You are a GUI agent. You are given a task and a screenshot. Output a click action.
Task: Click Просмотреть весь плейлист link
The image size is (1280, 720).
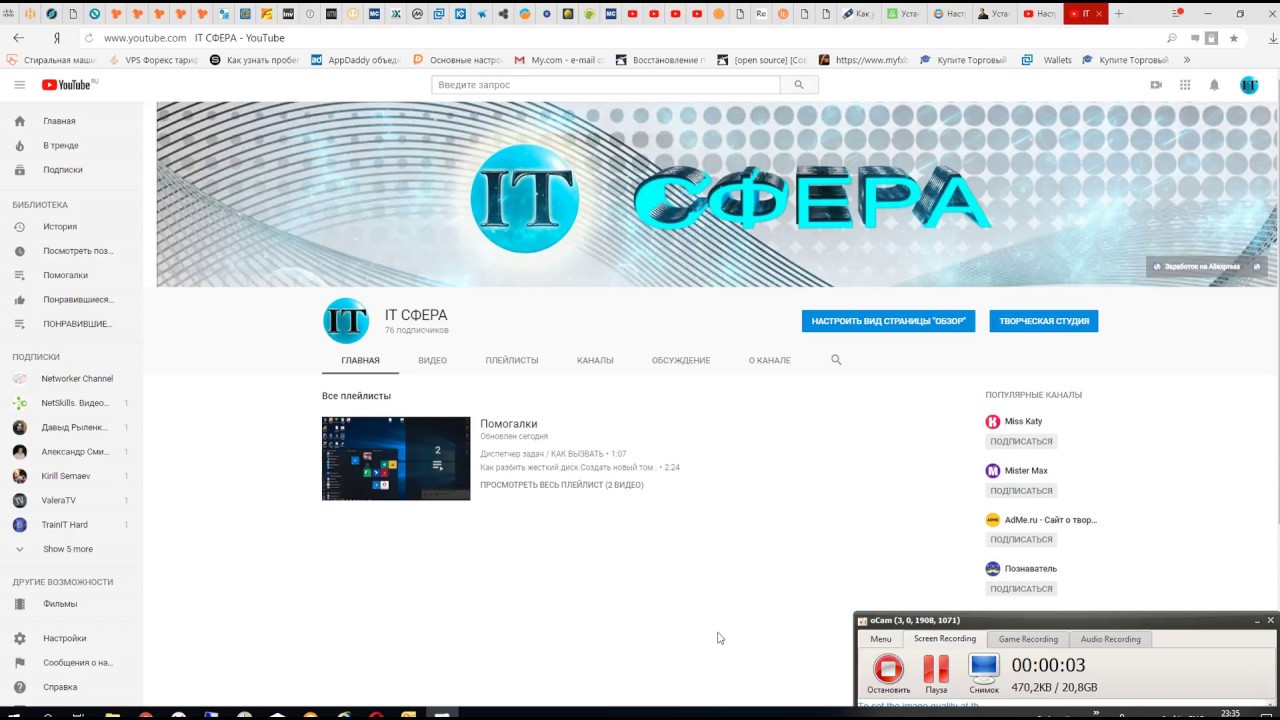coord(562,485)
